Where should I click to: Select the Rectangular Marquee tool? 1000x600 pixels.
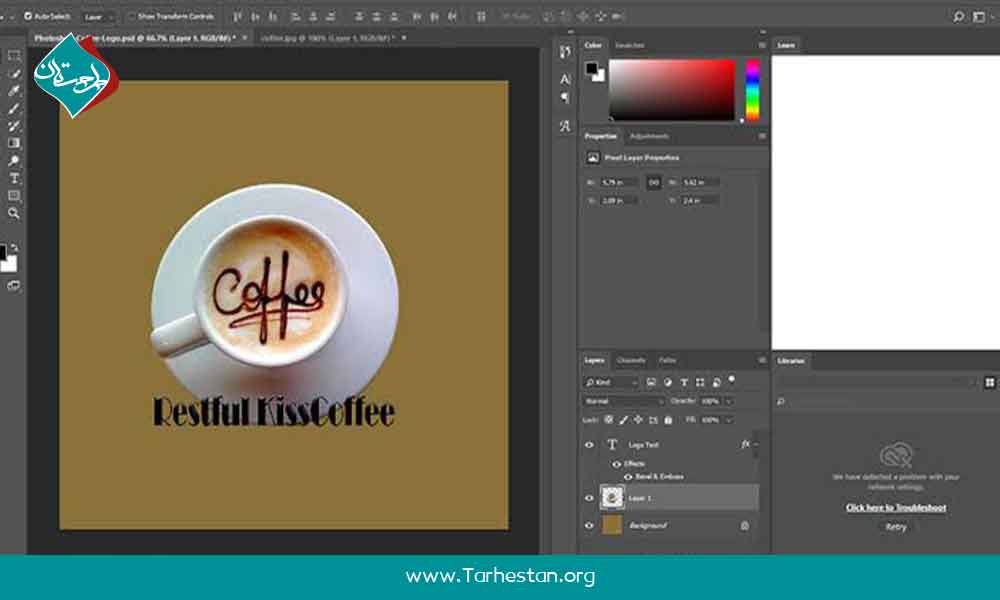coord(14,56)
